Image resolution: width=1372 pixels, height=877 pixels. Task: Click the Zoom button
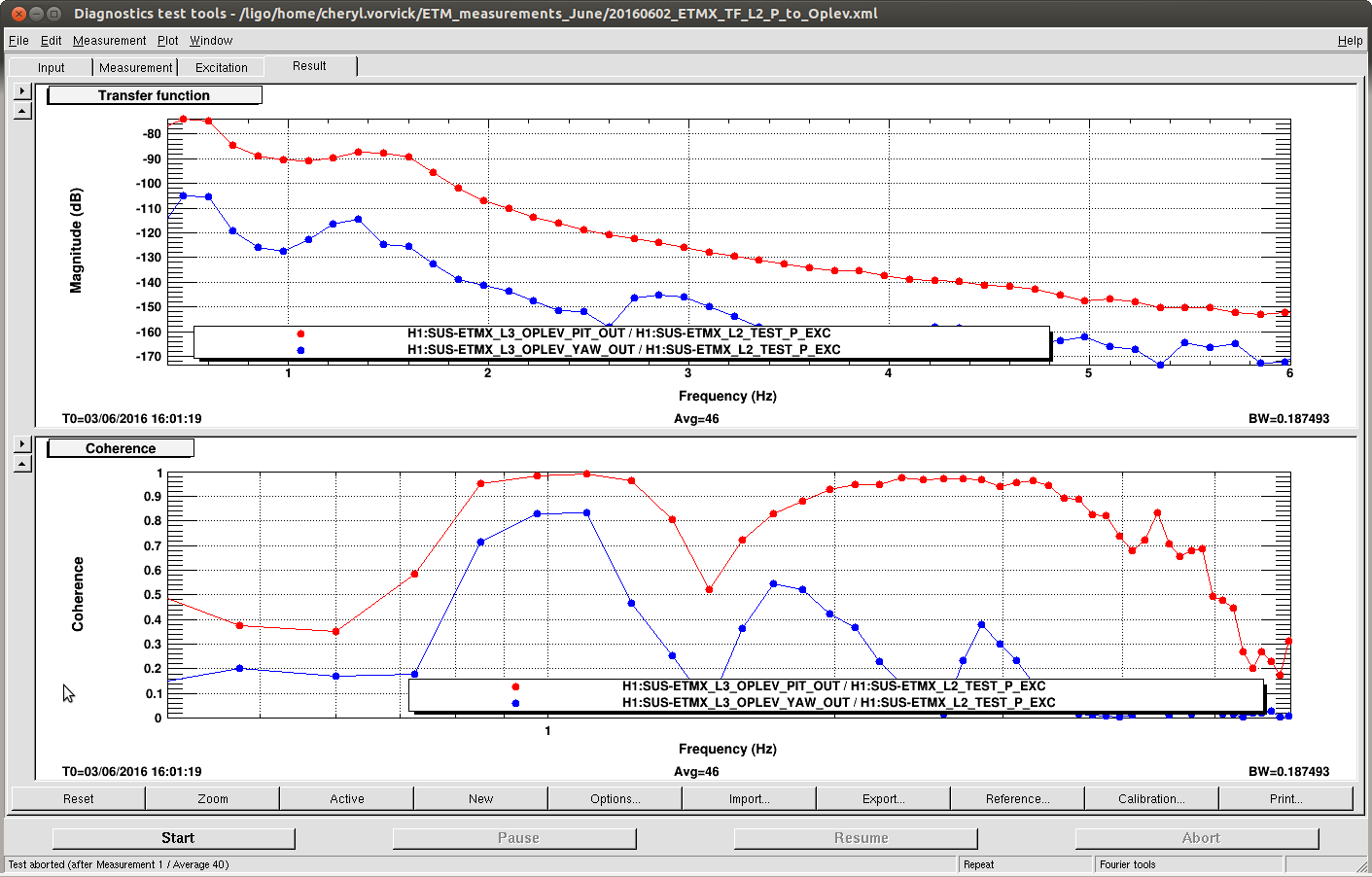pyautogui.click(x=212, y=798)
